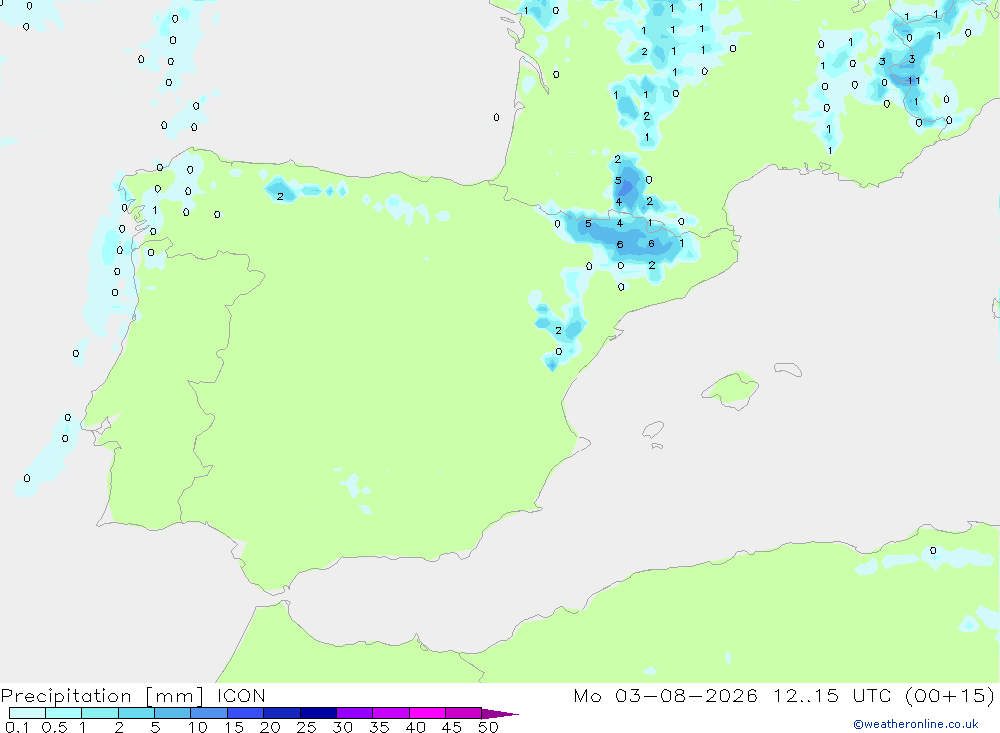1000x733 pixels.
Task: Click the '25' legend scale label
Action: coord(306,727)
